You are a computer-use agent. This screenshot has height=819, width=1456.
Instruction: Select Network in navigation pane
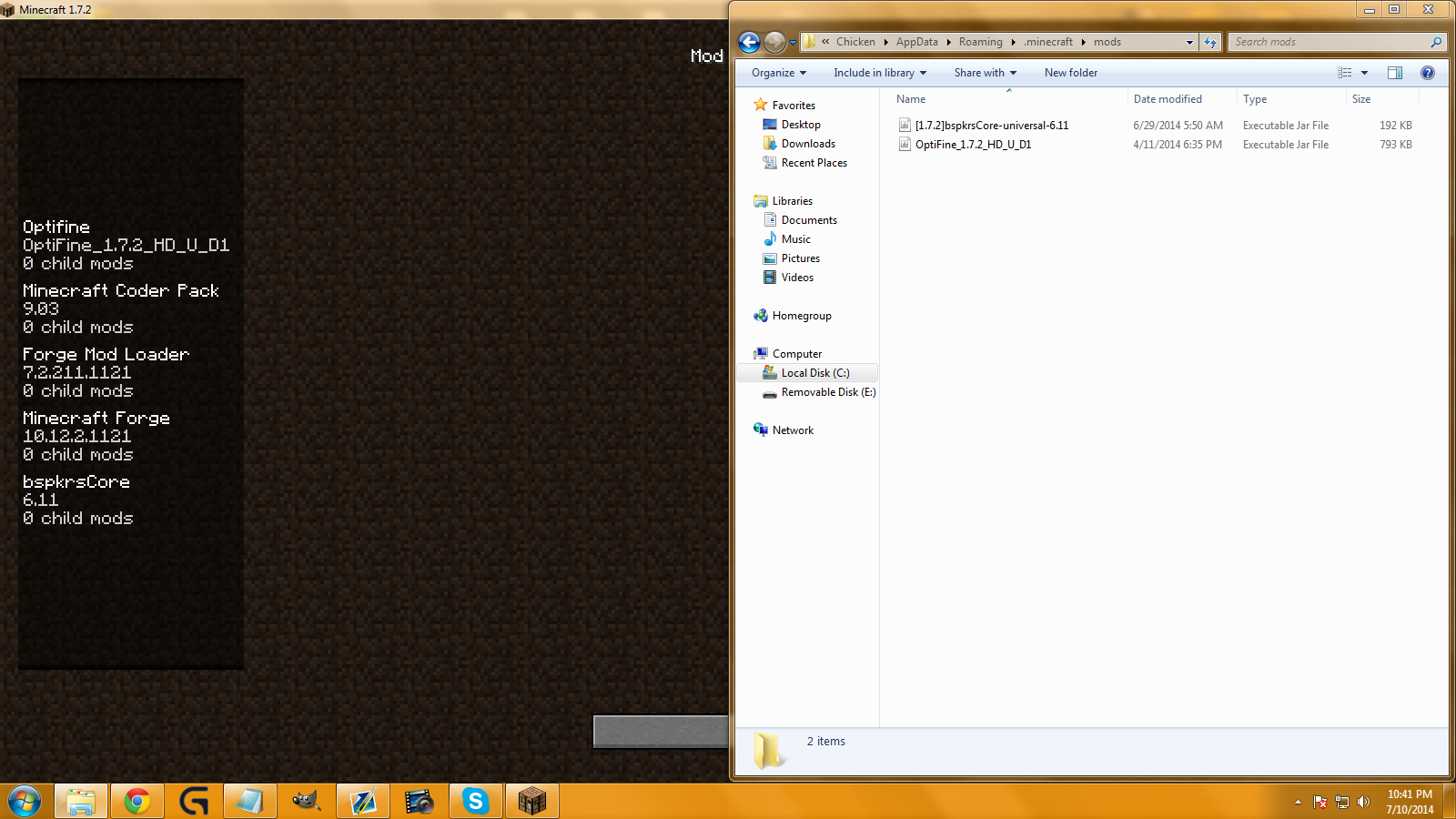[x=793, y=430]
